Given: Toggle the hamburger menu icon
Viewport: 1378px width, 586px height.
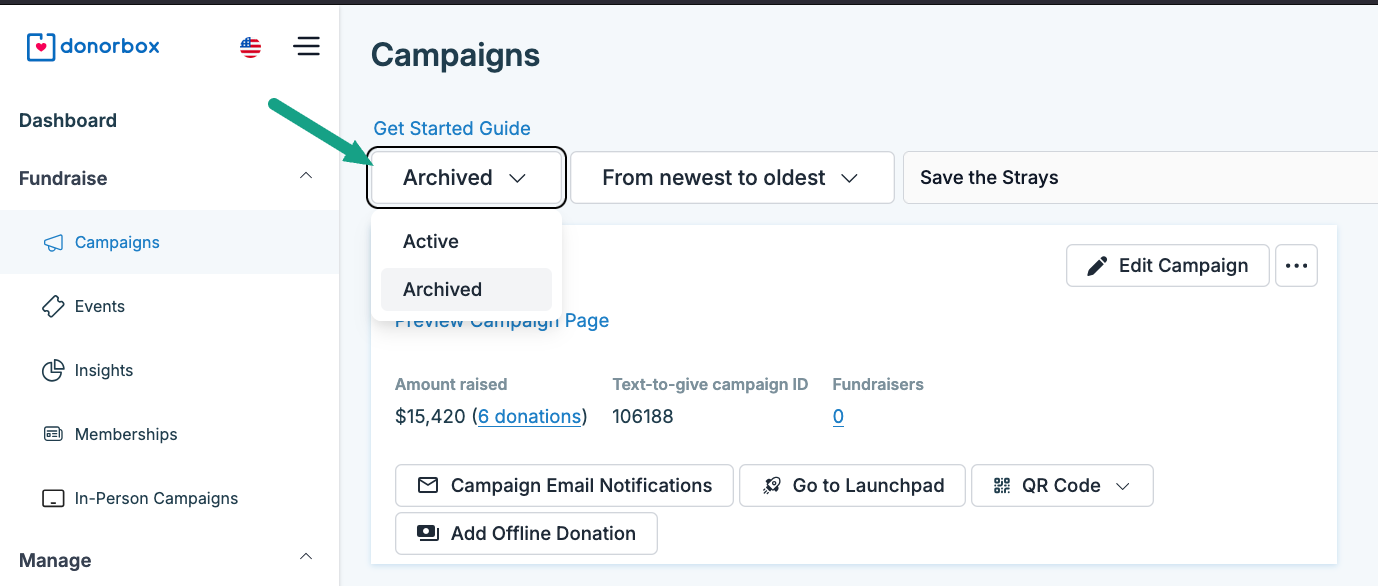Looking at the screenshot, I should tap(307, 47).
